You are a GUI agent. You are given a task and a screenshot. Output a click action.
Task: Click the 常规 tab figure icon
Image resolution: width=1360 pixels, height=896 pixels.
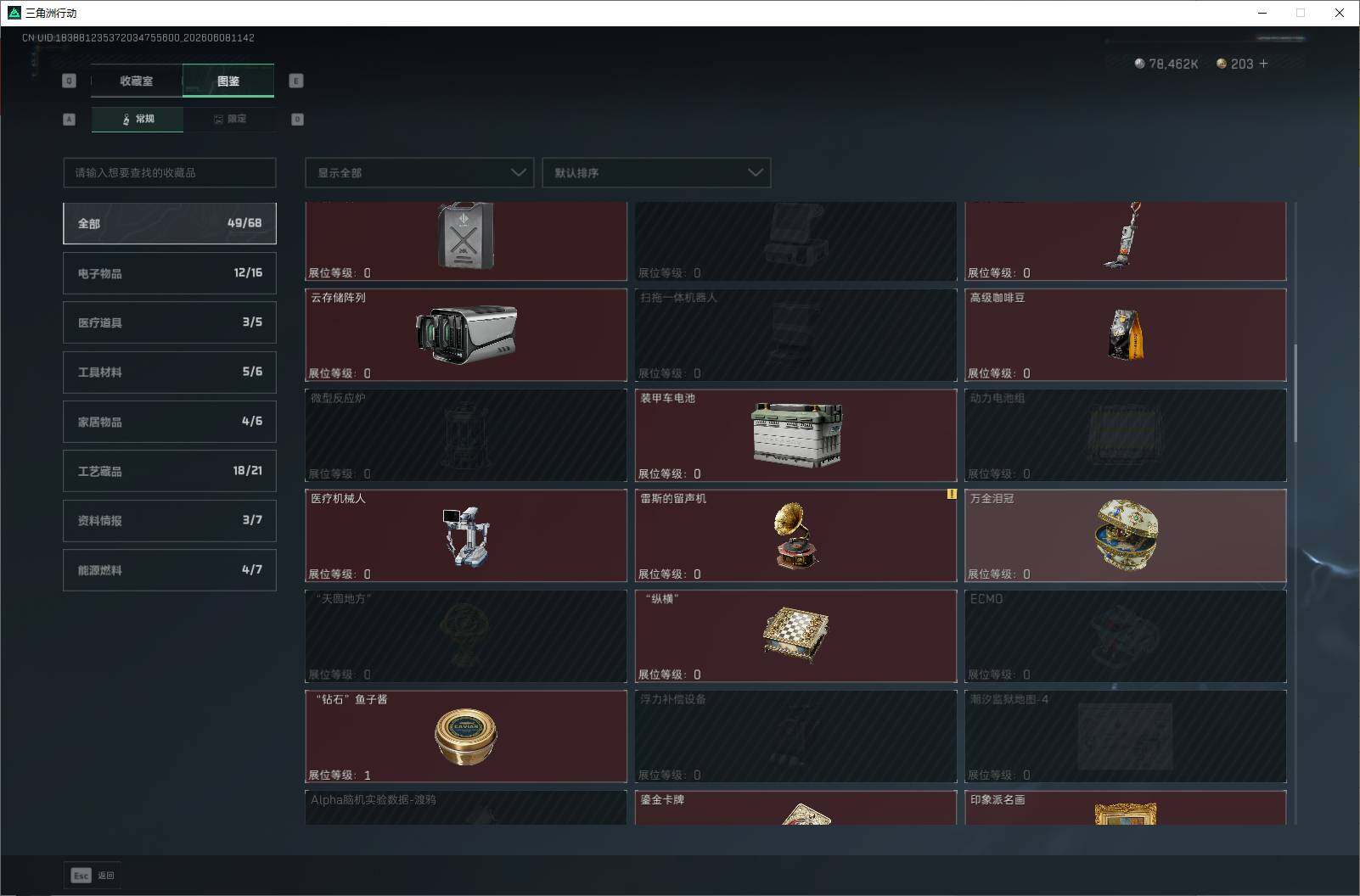coord(126,120)
